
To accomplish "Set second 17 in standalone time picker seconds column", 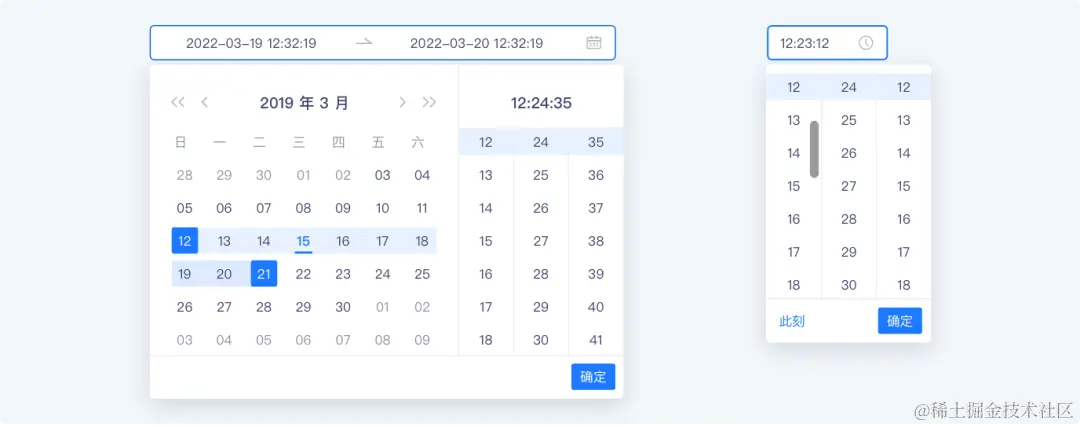I will pyautogui.click(x=904, y=252).
